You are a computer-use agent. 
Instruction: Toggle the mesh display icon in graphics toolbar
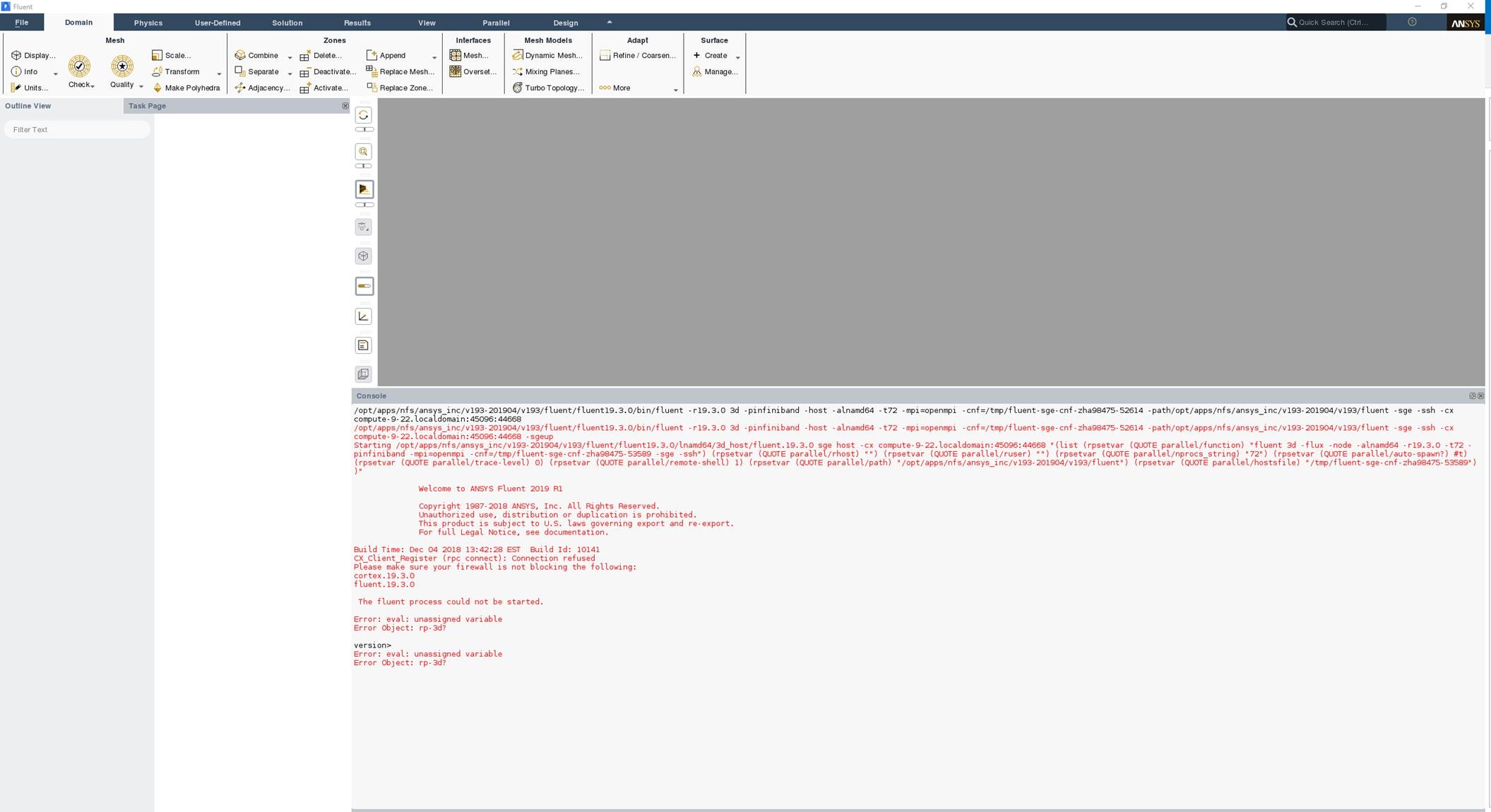pyautogui.click(x=364, y=189)
